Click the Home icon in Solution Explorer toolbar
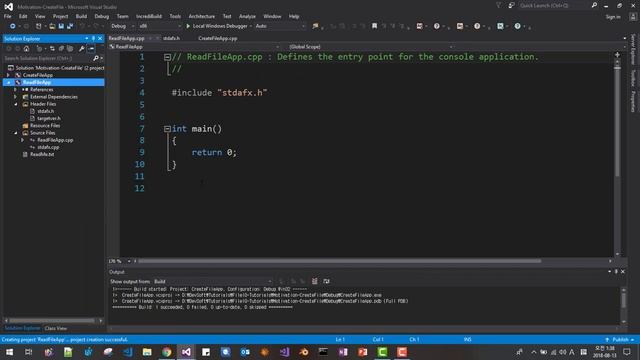 (27, 49)
